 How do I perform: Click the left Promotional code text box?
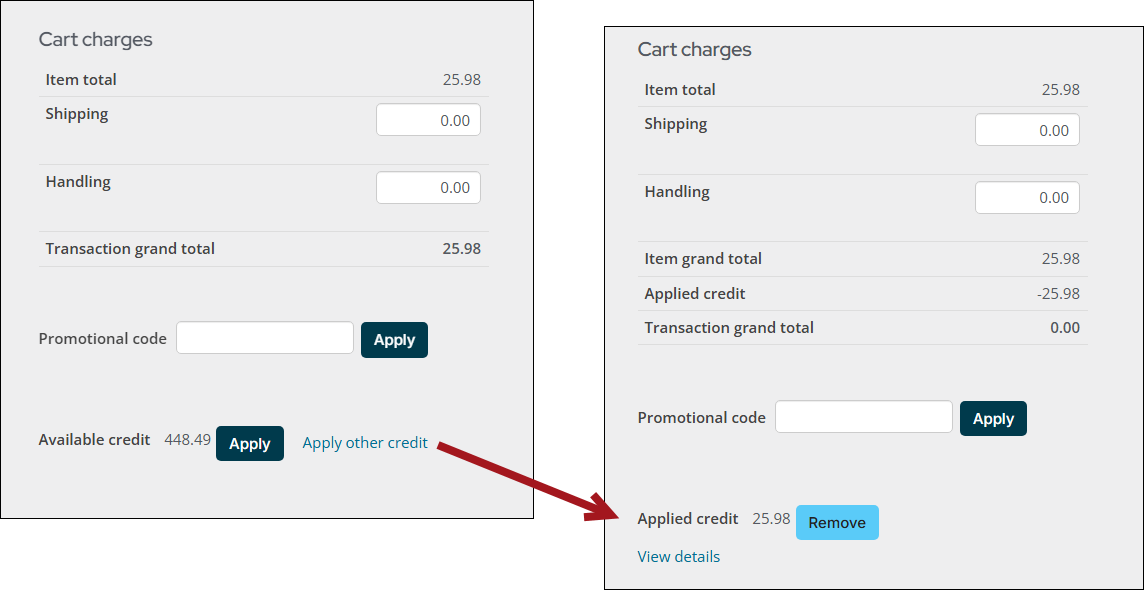click(x=264, y=337)
